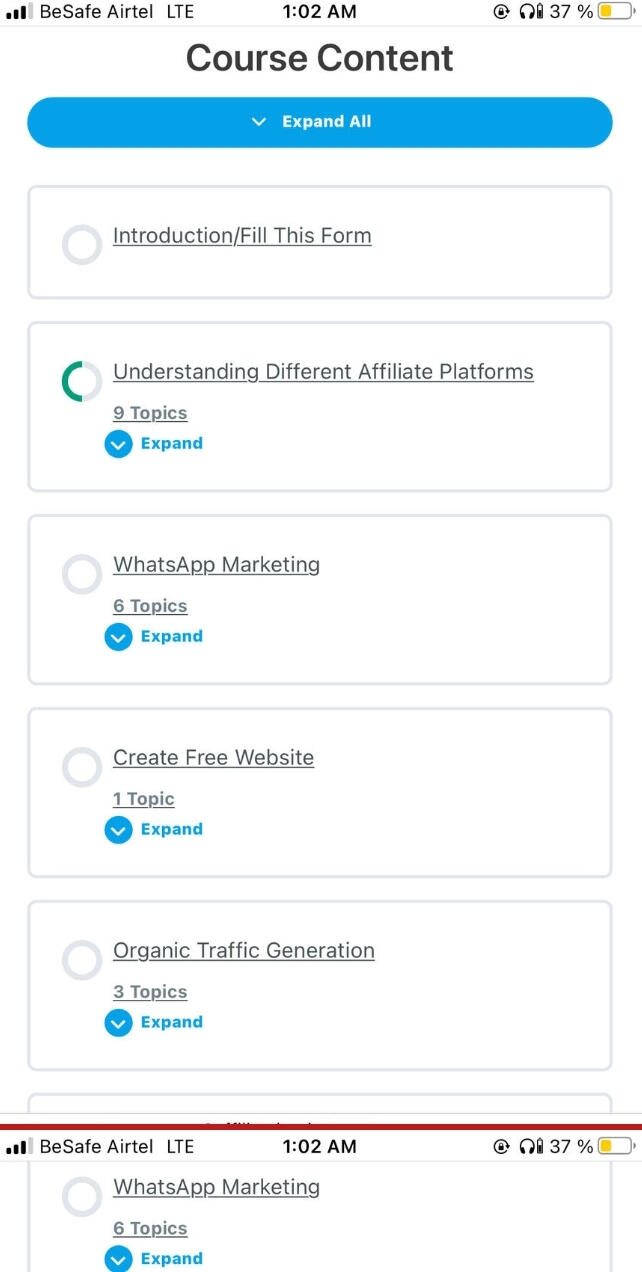Click green progress ring beside Understanding Different Affiliate Platforms

pos(82,381)
